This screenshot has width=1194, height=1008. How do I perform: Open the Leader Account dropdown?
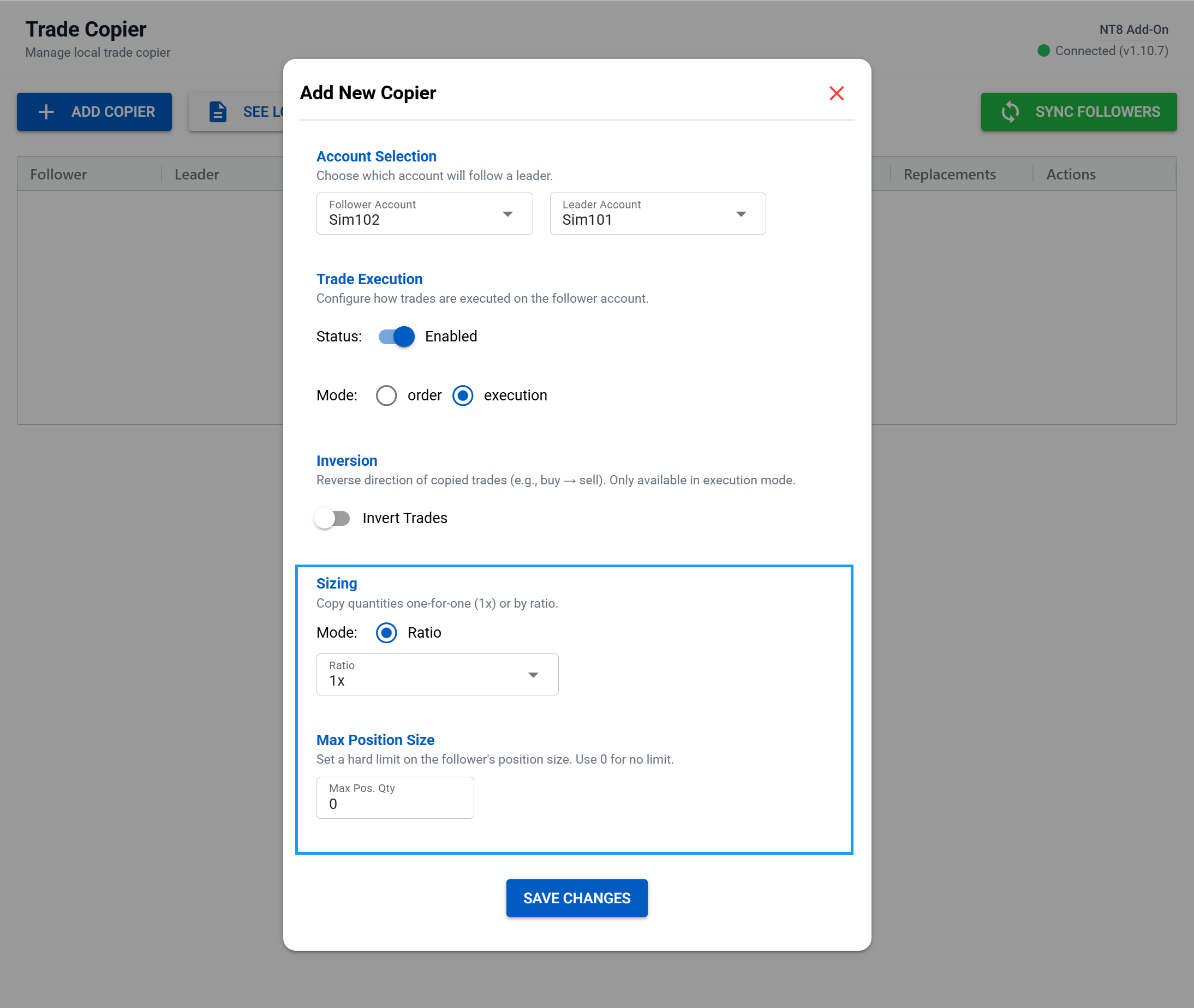[x=657, y=213]
